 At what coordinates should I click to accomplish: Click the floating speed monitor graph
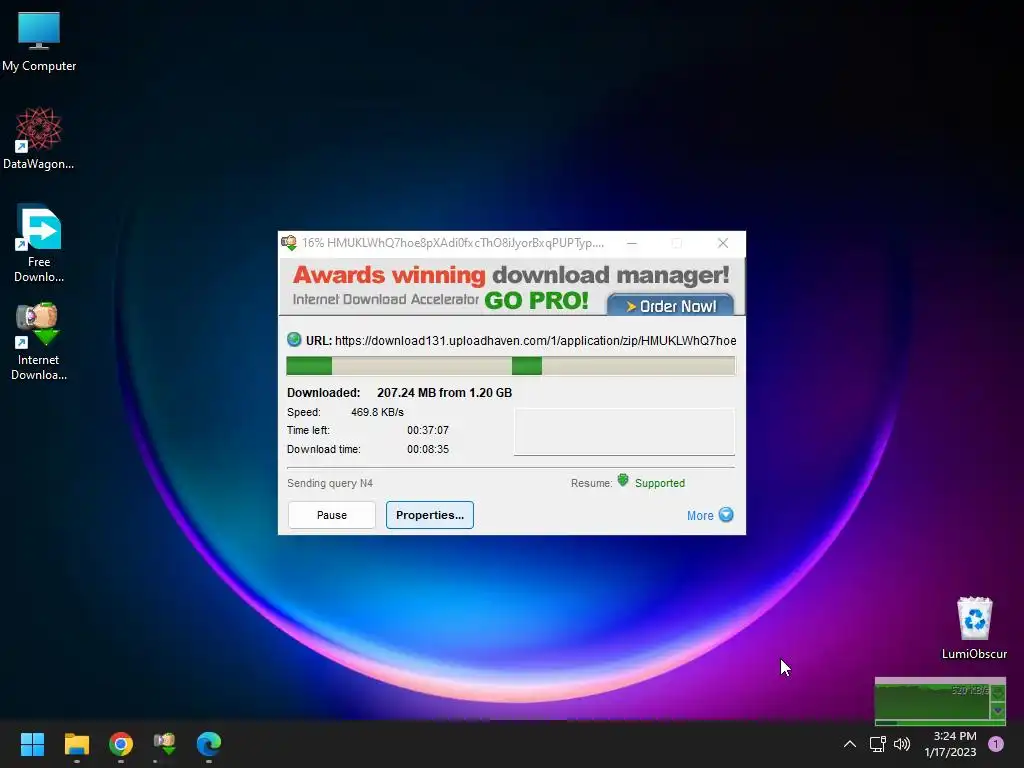pyautogui.click(x=933, y=701)
